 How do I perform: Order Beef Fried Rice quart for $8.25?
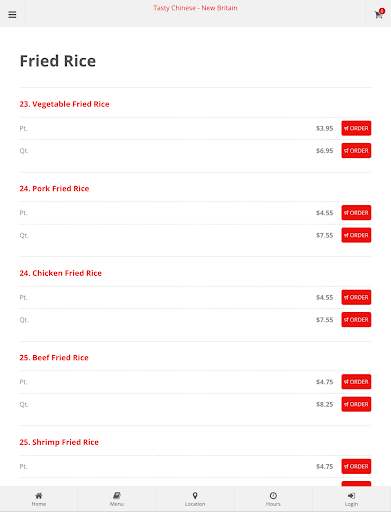356,404
